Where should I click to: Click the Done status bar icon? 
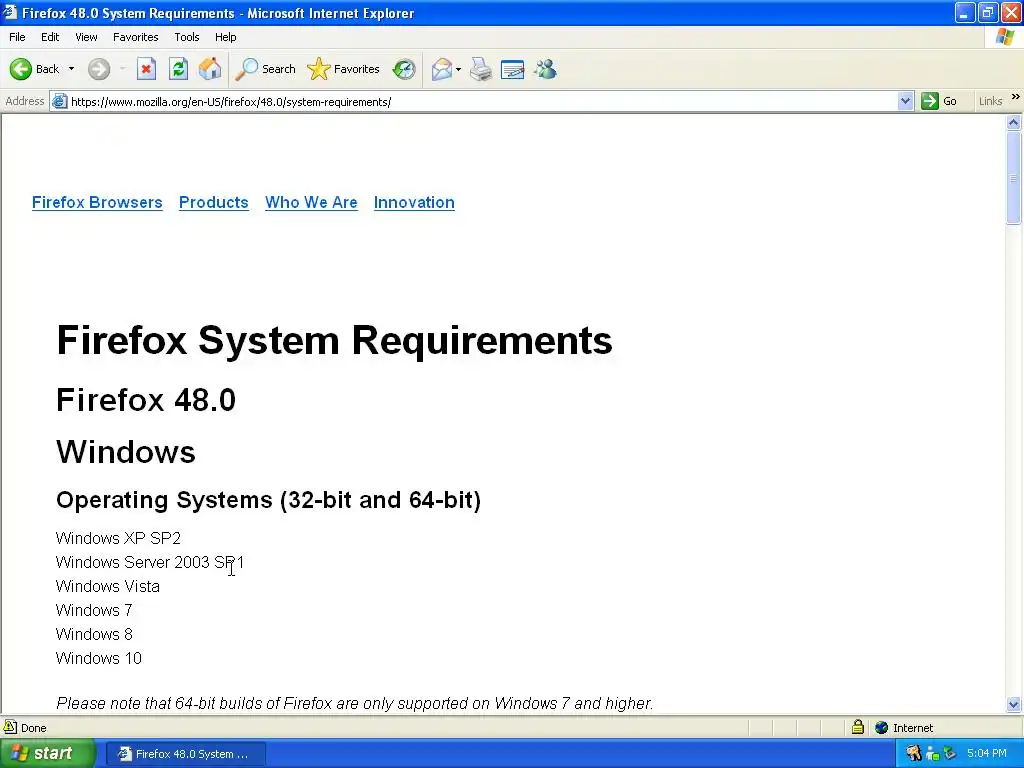10,727
